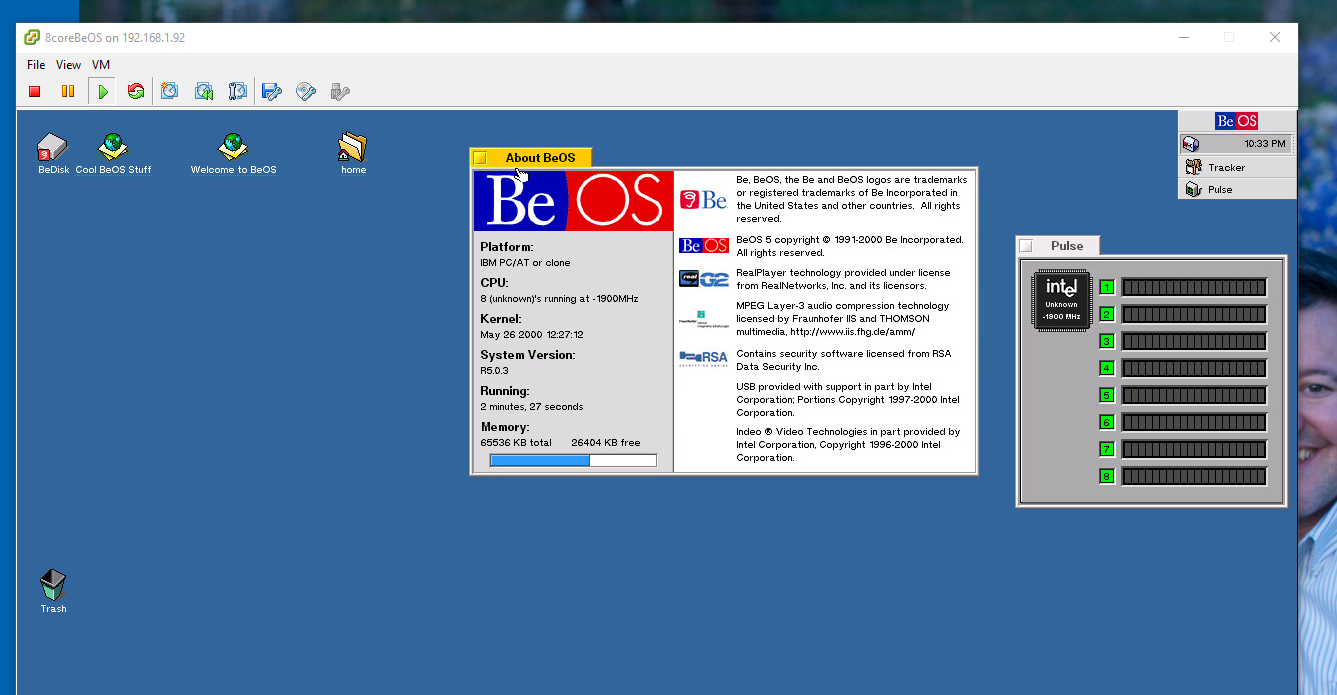This screenshot has height=695, width=1337.
Task: Click the memory usage bar in About BeOS
Action: [572, 459]
